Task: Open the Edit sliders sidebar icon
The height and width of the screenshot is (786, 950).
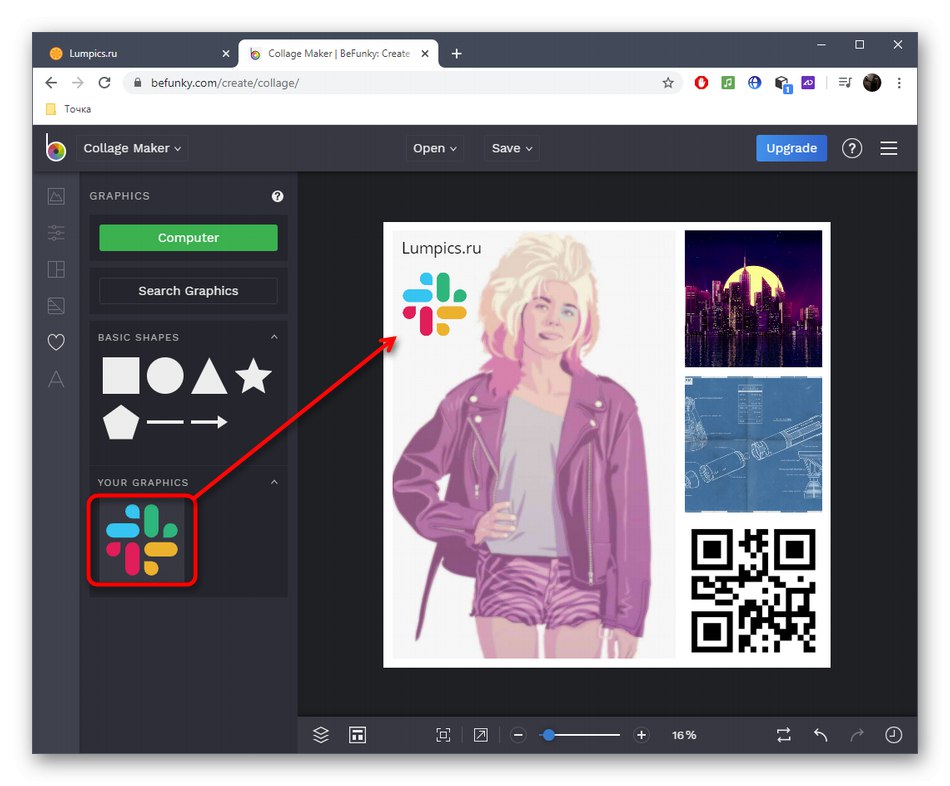Action: 56,233
